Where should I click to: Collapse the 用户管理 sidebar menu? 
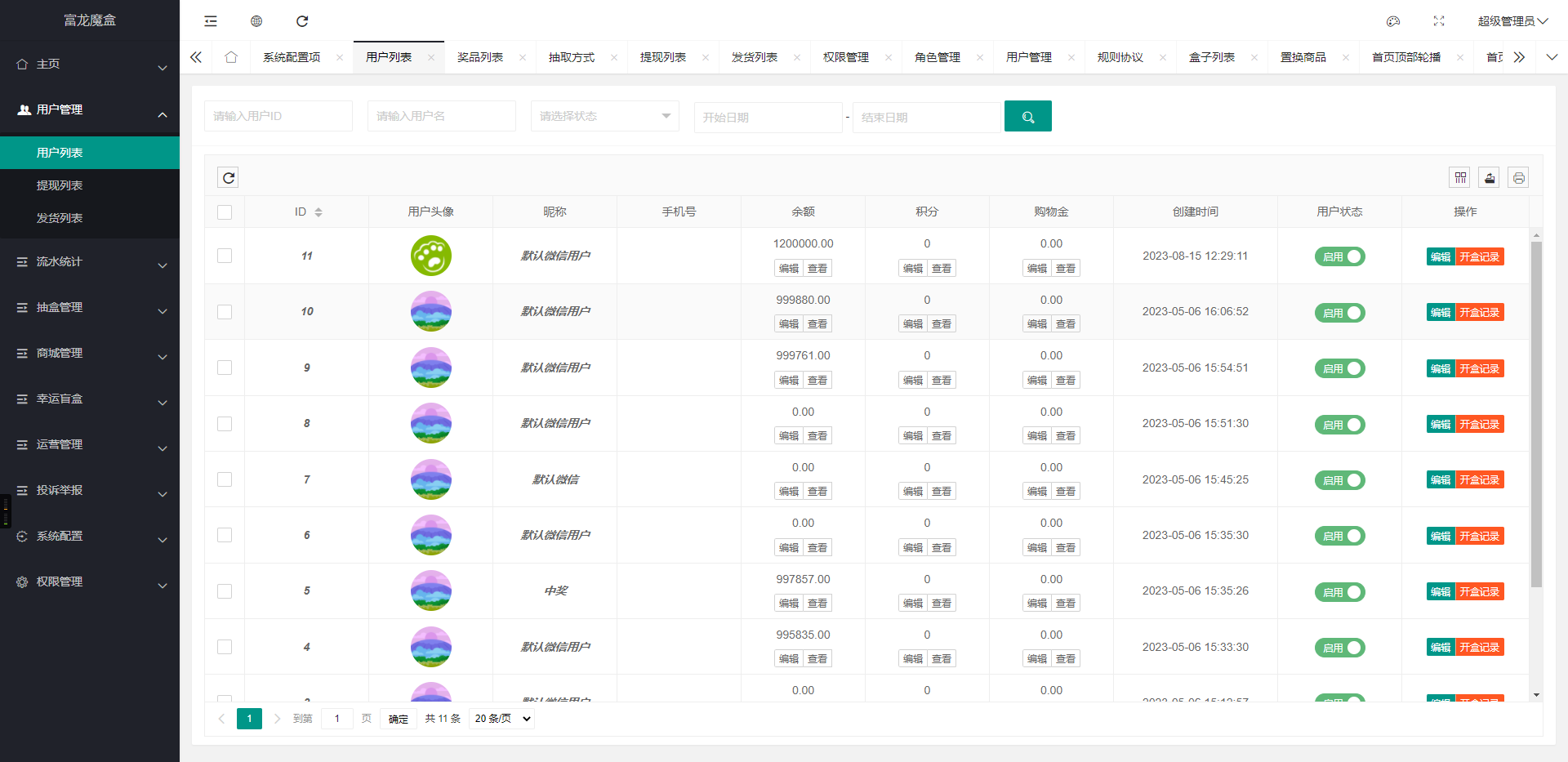(90, 109)
